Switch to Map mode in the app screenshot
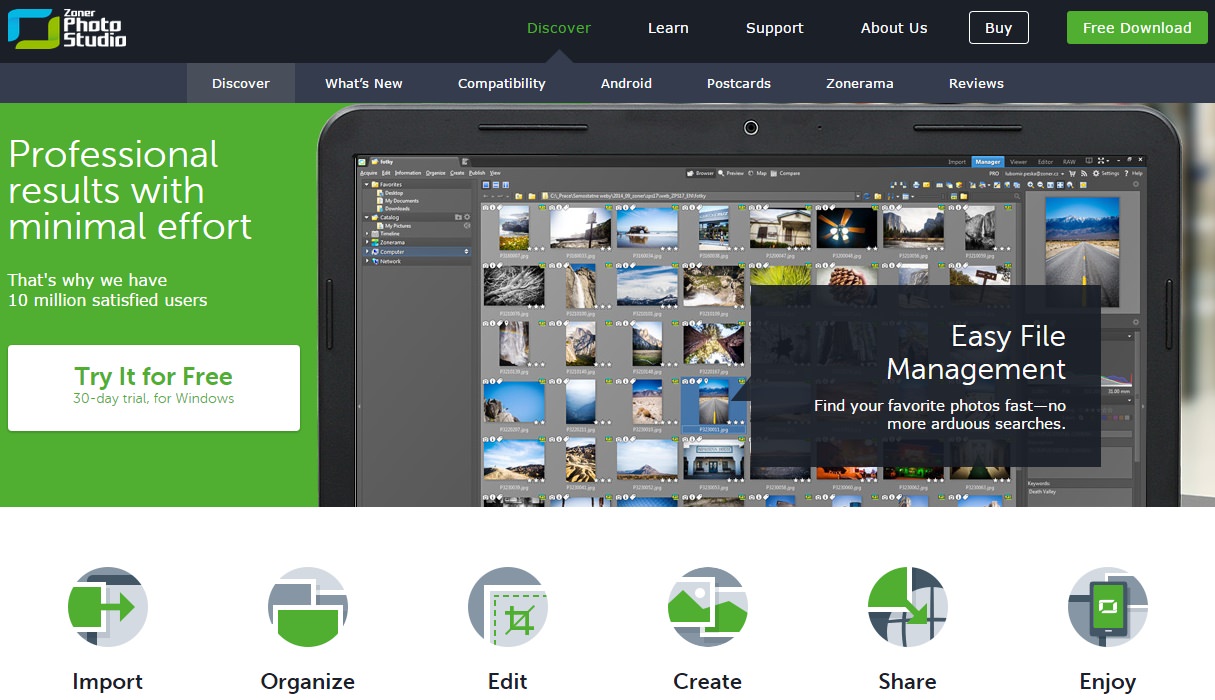This screenshot has height=700, width=1215. click(757, 173)
